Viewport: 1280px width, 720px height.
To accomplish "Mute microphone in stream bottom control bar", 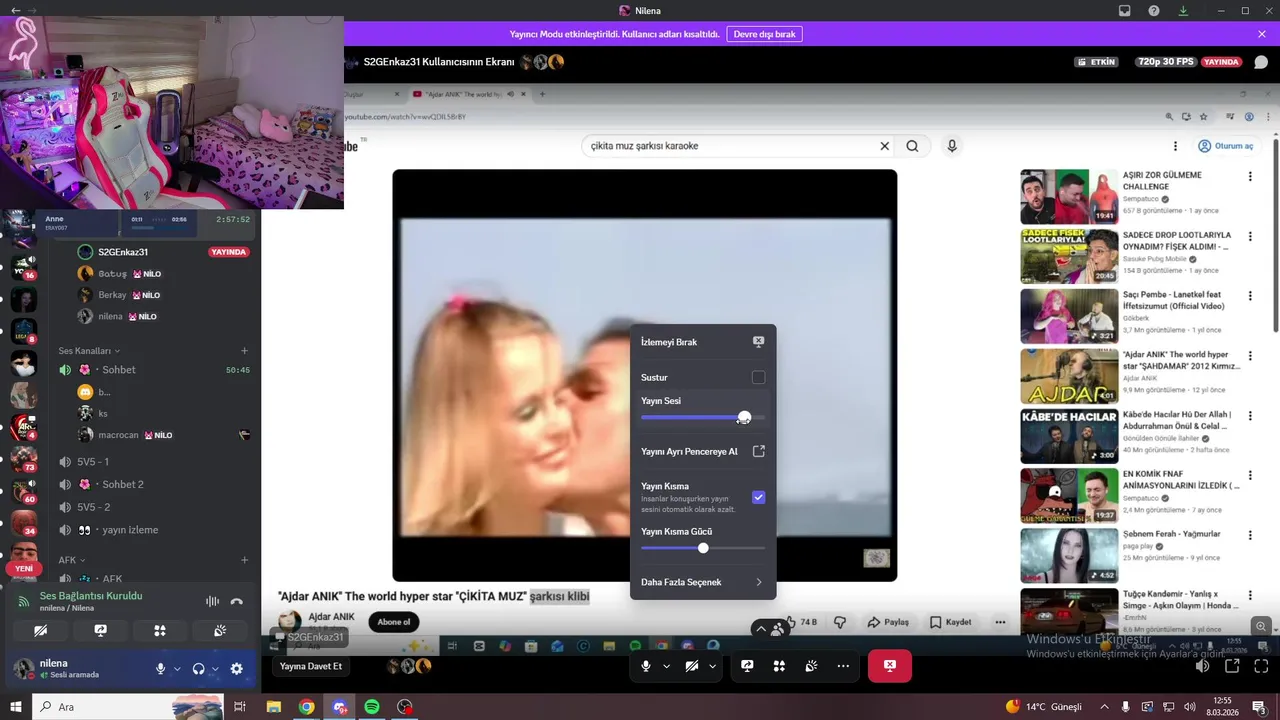I will pos(646,666).
